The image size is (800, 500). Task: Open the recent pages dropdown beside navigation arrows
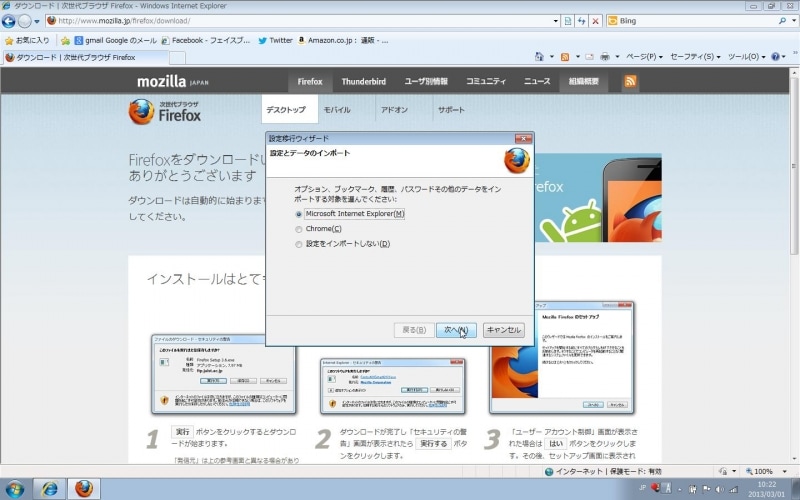tap(37, 21)
